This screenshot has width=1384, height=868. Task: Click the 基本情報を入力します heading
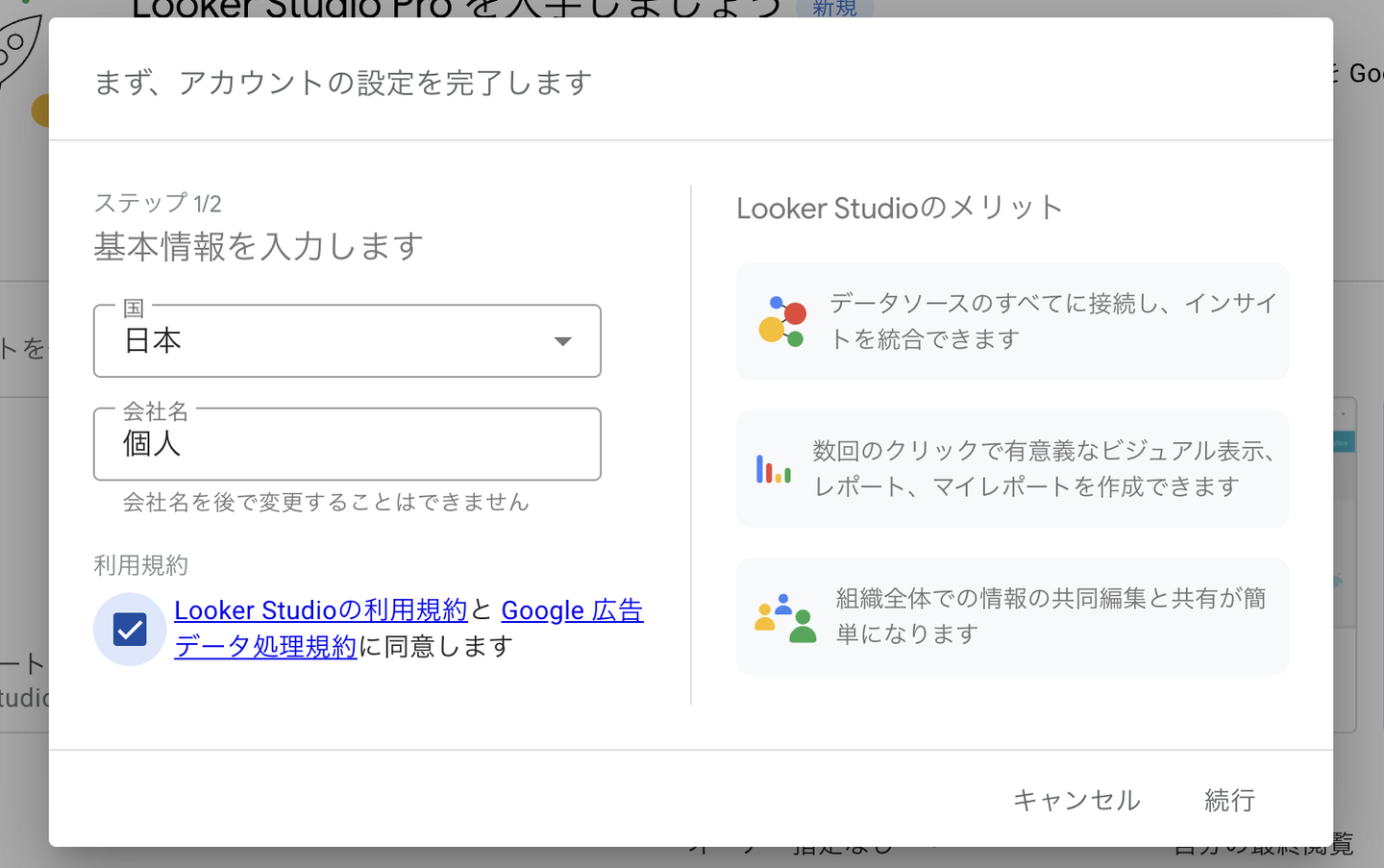259,246
